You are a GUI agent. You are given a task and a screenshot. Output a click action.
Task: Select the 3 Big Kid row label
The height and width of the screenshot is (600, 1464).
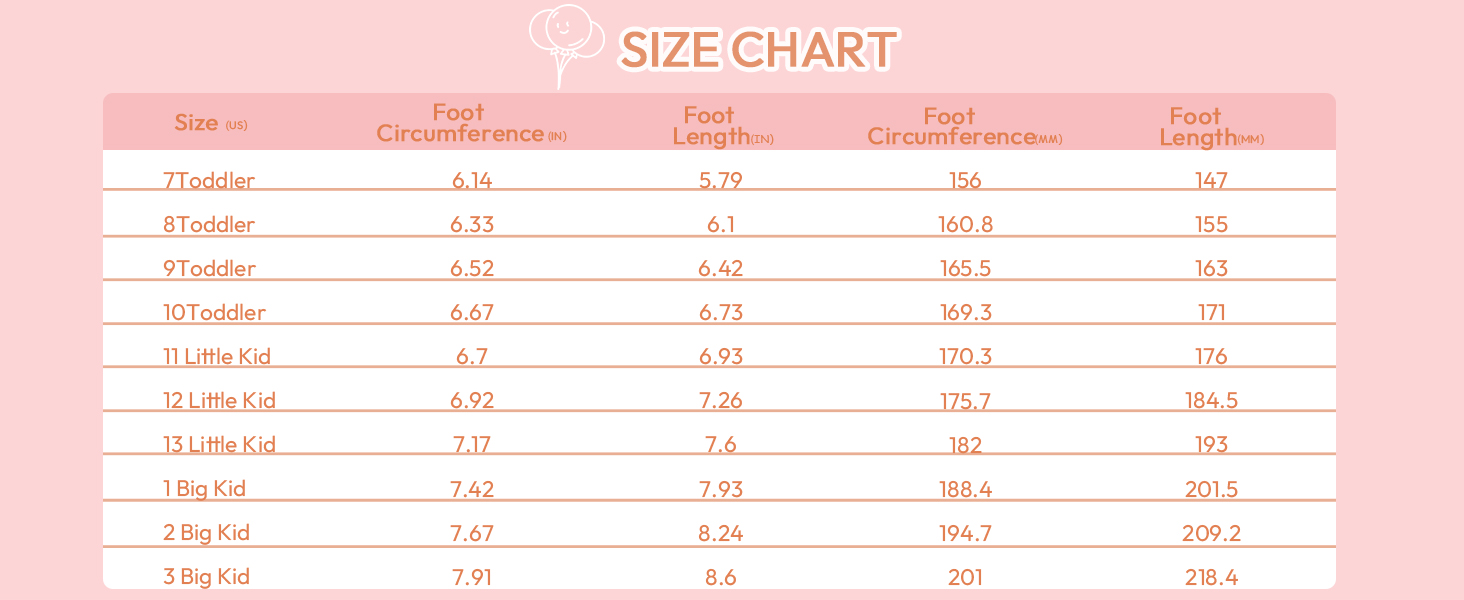pyautogui.click(x=206, y=577)
